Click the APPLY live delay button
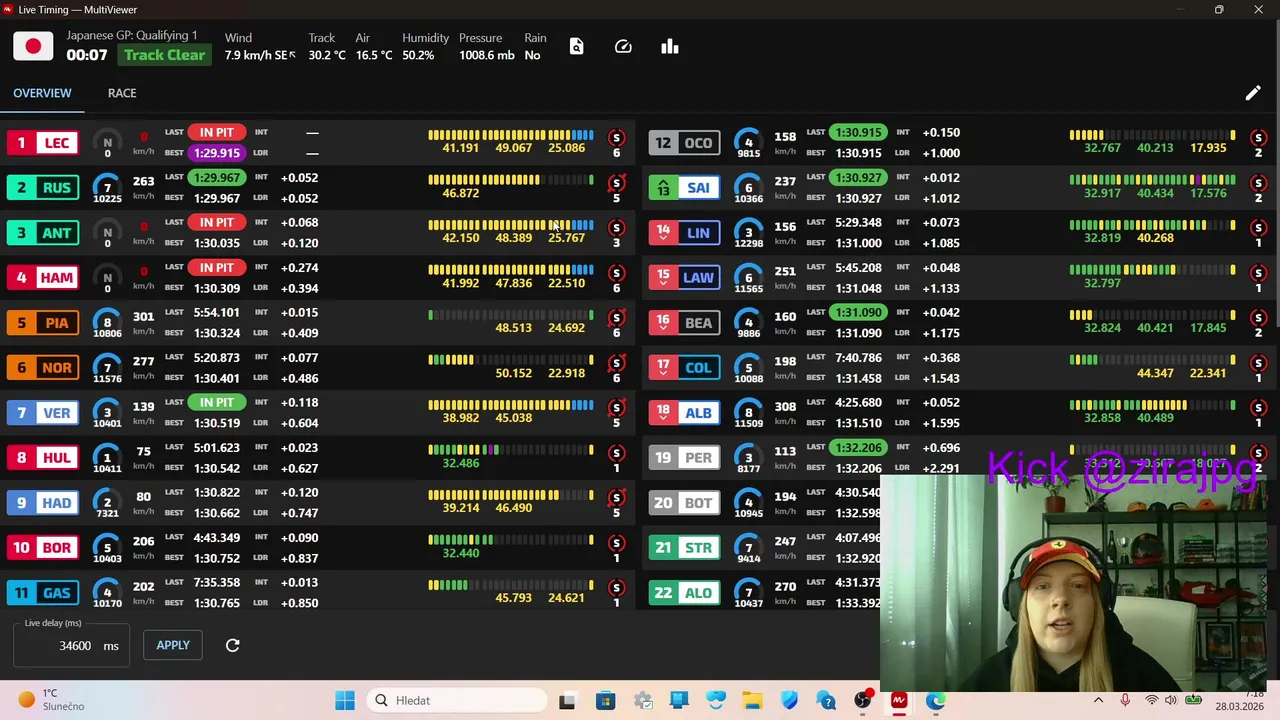1280x720 pixels. click(x=173, y=645)
